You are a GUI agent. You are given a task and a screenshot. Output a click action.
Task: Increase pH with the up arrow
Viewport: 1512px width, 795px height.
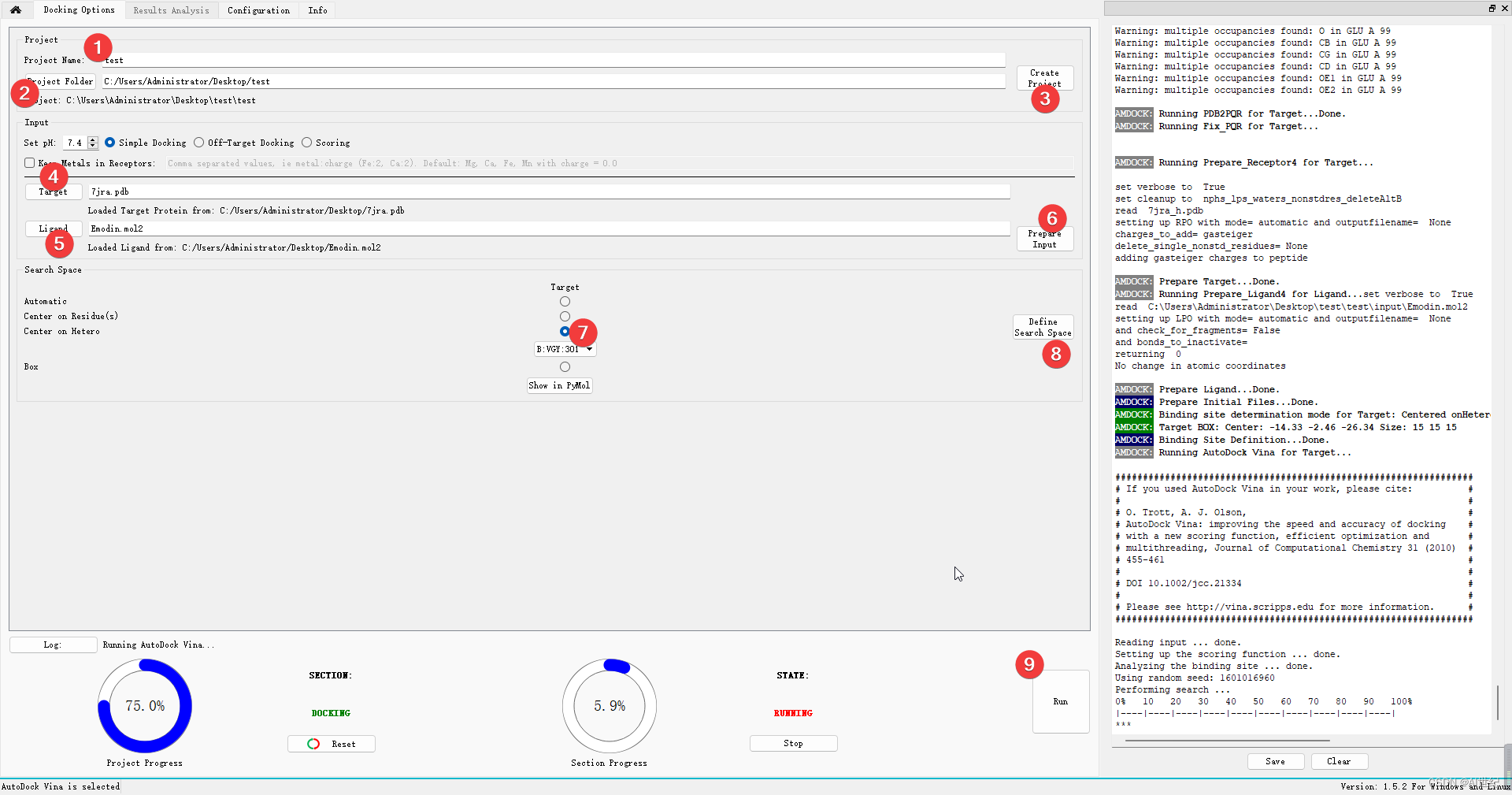[x=93, y=139]
